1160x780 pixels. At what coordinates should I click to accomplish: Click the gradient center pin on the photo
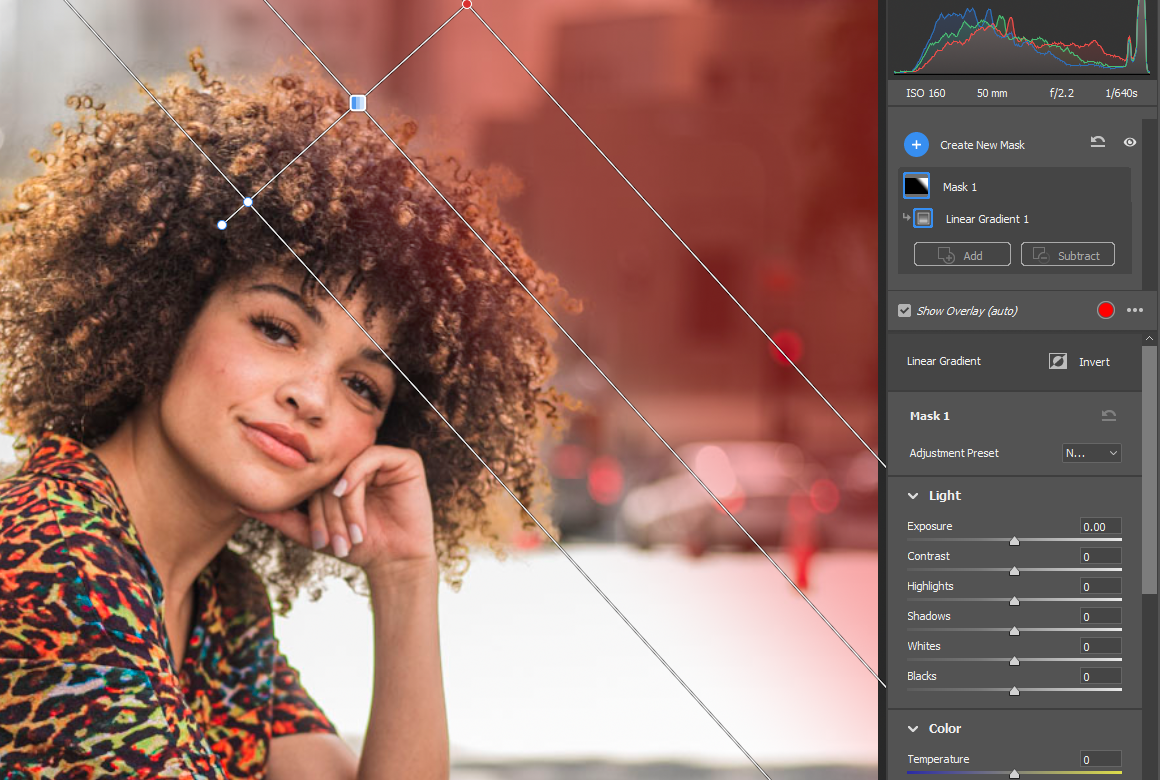[x=358, y=103]
